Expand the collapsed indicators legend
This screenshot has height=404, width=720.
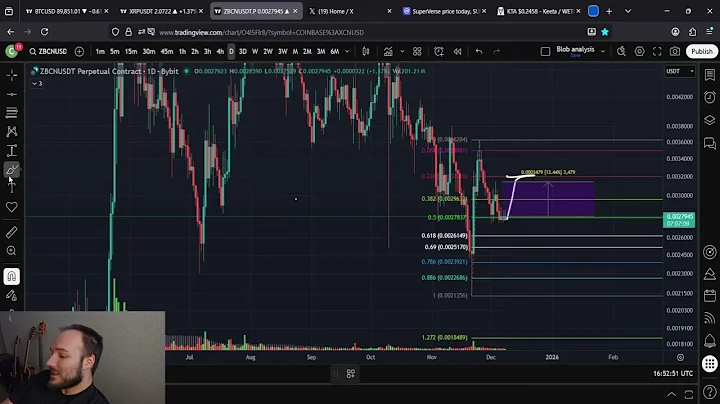(x=37, y=84)
